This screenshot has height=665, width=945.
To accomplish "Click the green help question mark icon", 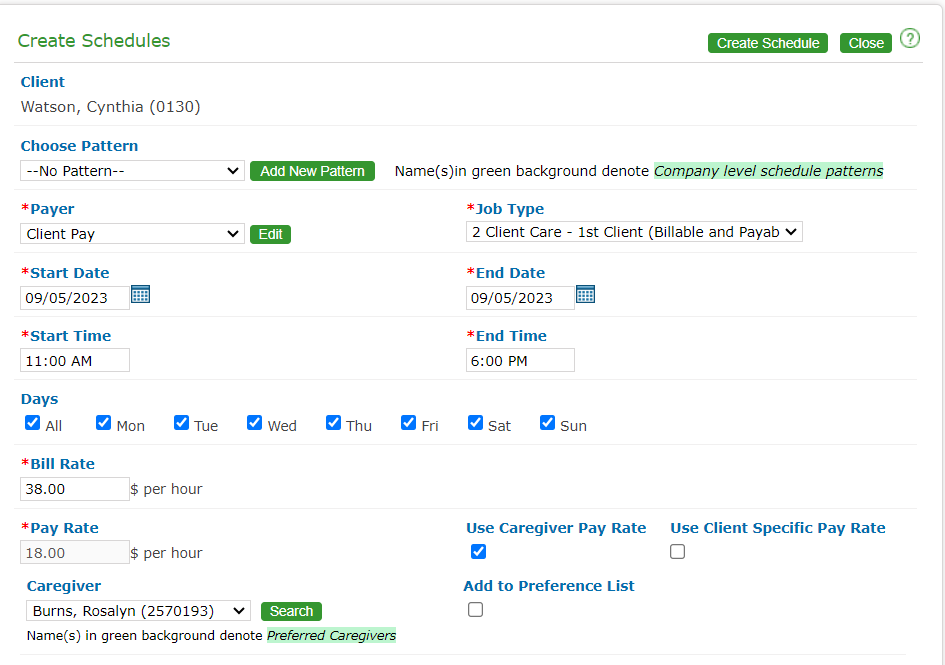I will click(x=909, y=39).
